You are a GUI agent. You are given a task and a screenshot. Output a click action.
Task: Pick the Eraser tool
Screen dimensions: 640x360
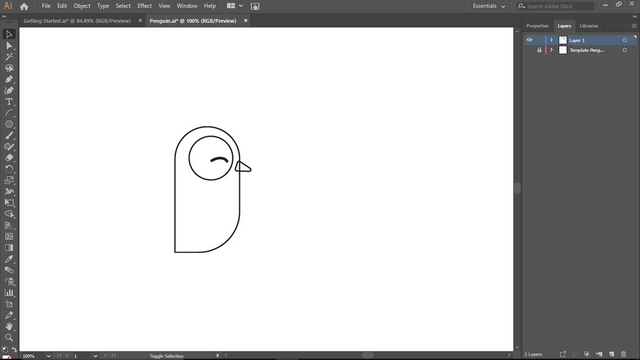tap(9, 158)
